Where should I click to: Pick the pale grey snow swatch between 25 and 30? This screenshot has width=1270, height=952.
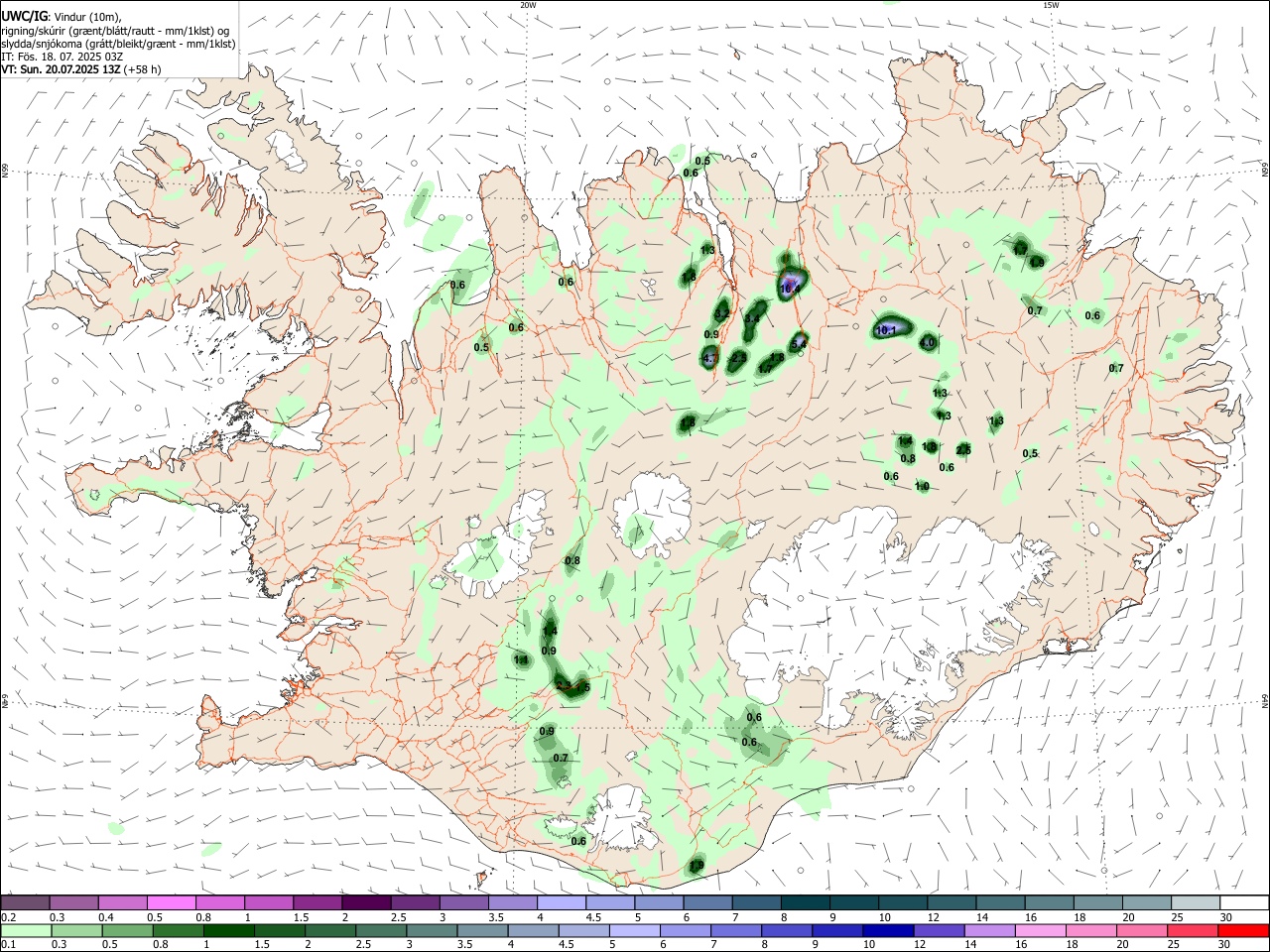pos(1195,903)
